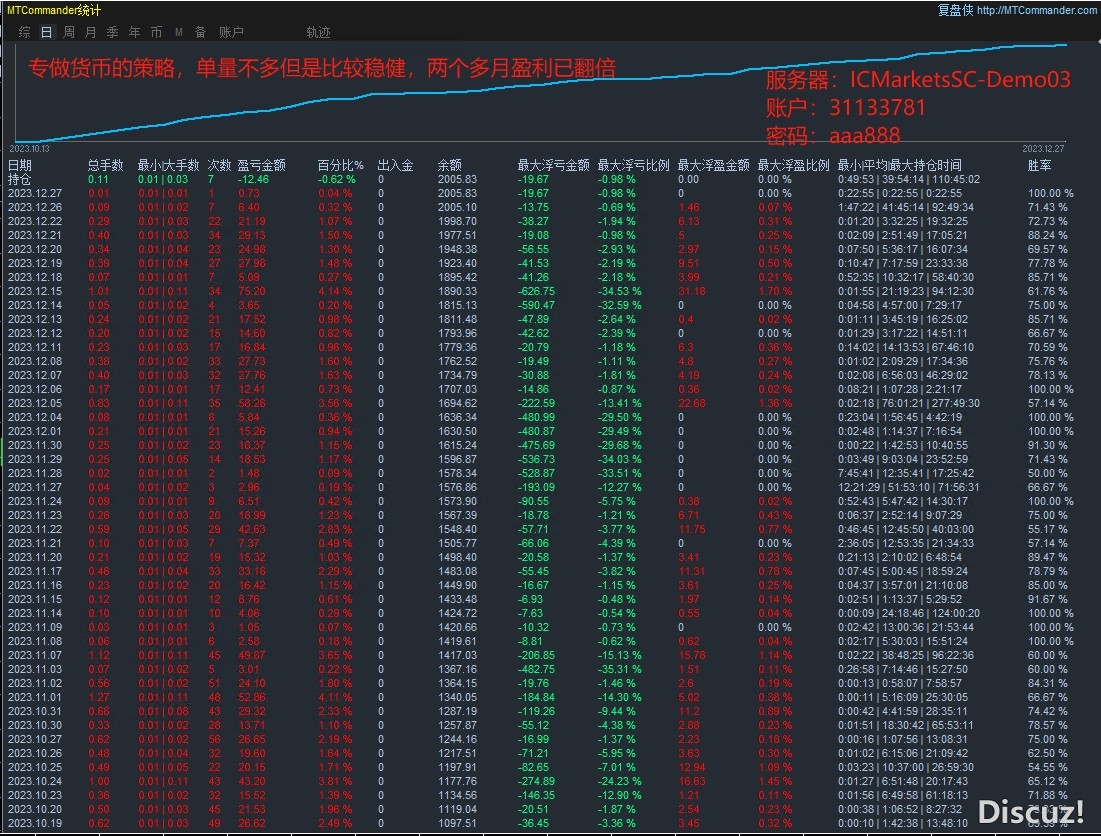Viewport: 1101px width, 836px height.
Task: Open the 轨迹 track tab
Action: [x=318, y=32]
